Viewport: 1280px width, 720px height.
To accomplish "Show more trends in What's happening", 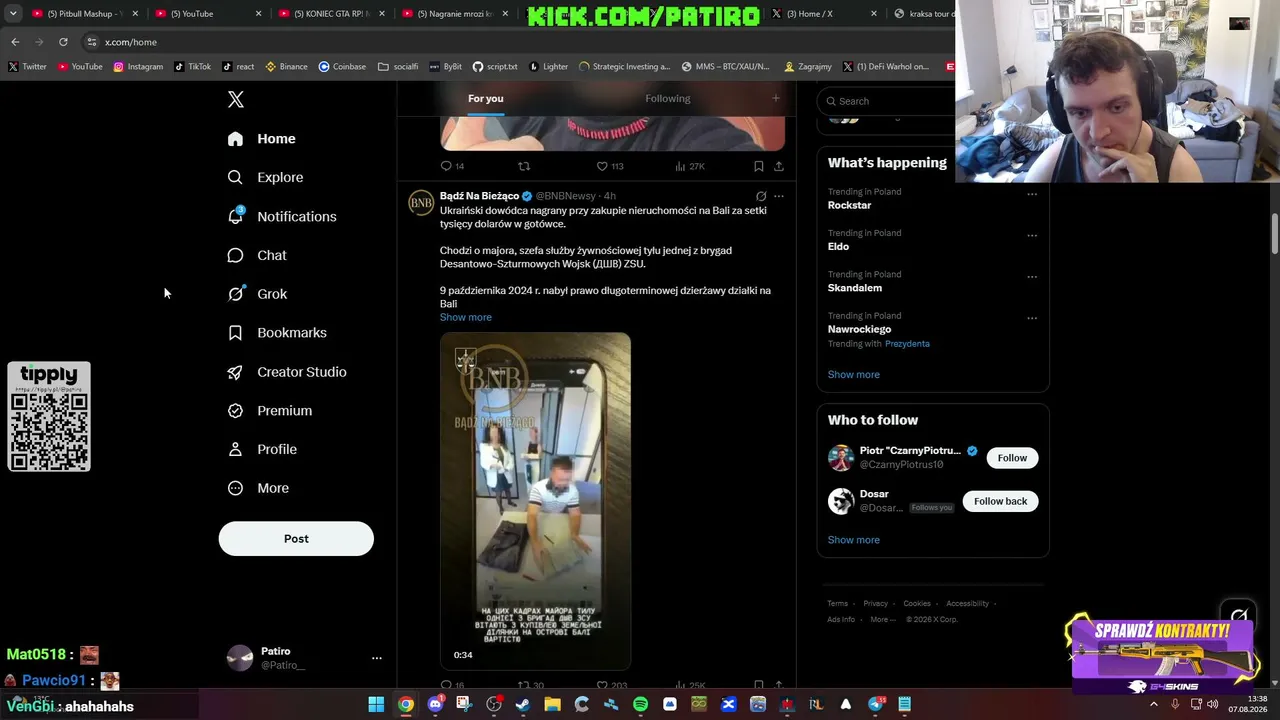I will (x=854, y=374).
